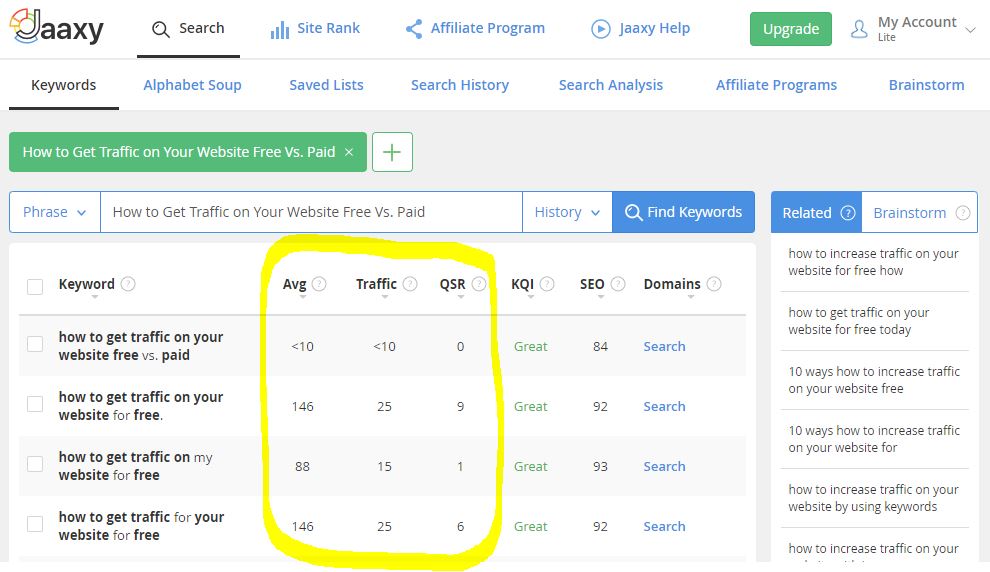Open the Site Rank navigation item
The image size is (990, 572).
(315, 28)
